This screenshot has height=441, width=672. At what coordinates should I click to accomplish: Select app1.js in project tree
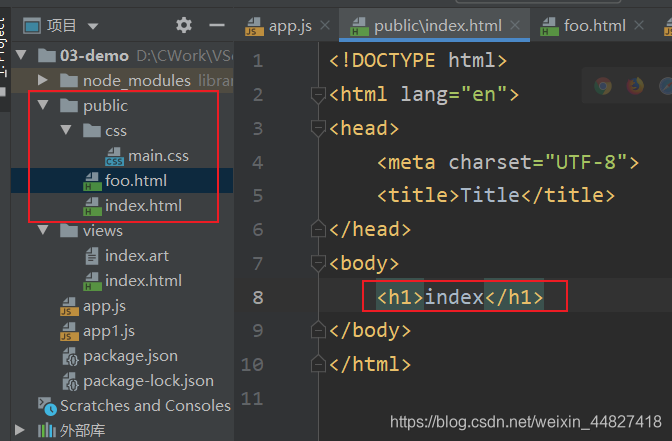click(109, 331)
